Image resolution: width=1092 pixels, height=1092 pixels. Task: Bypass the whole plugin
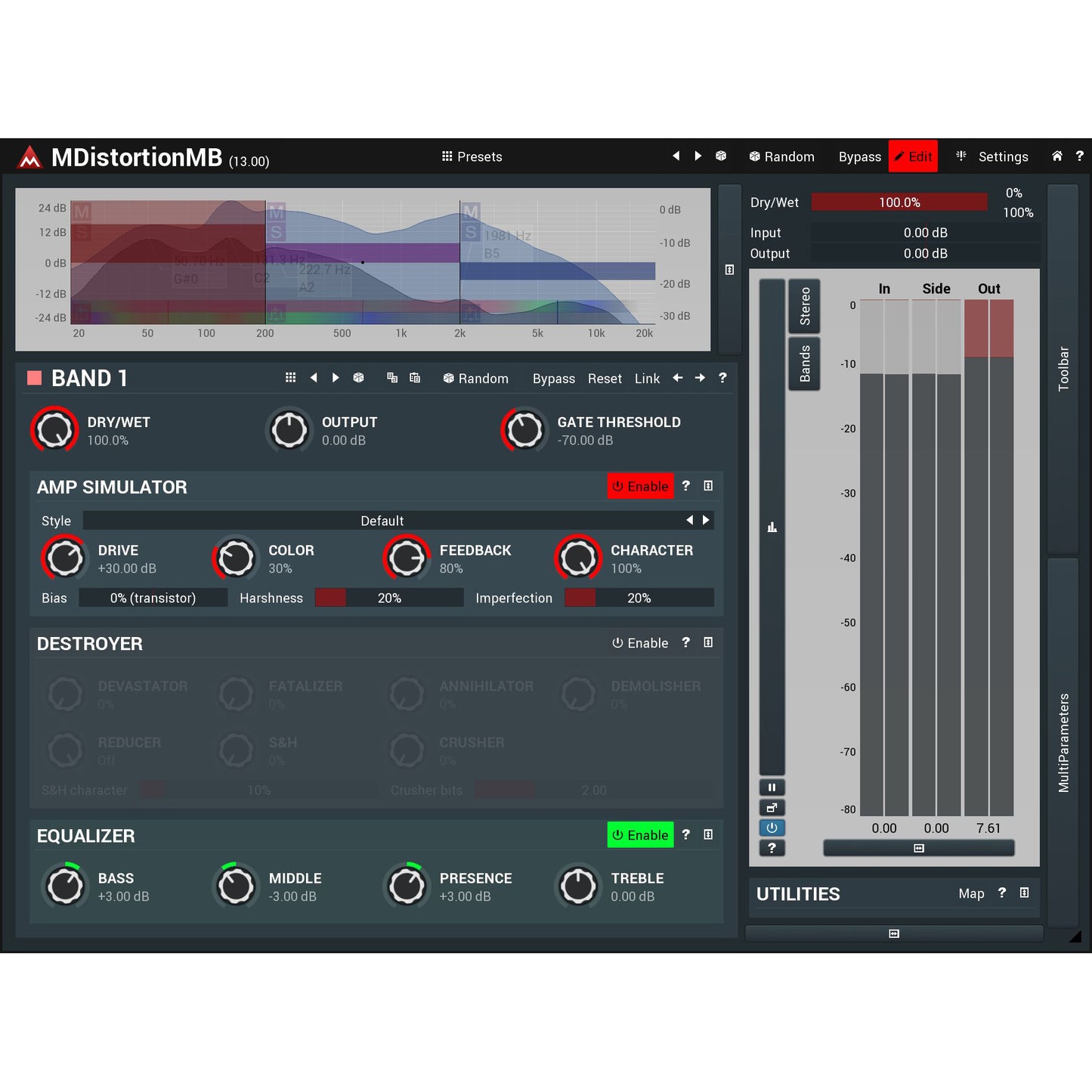coord(859,156)
